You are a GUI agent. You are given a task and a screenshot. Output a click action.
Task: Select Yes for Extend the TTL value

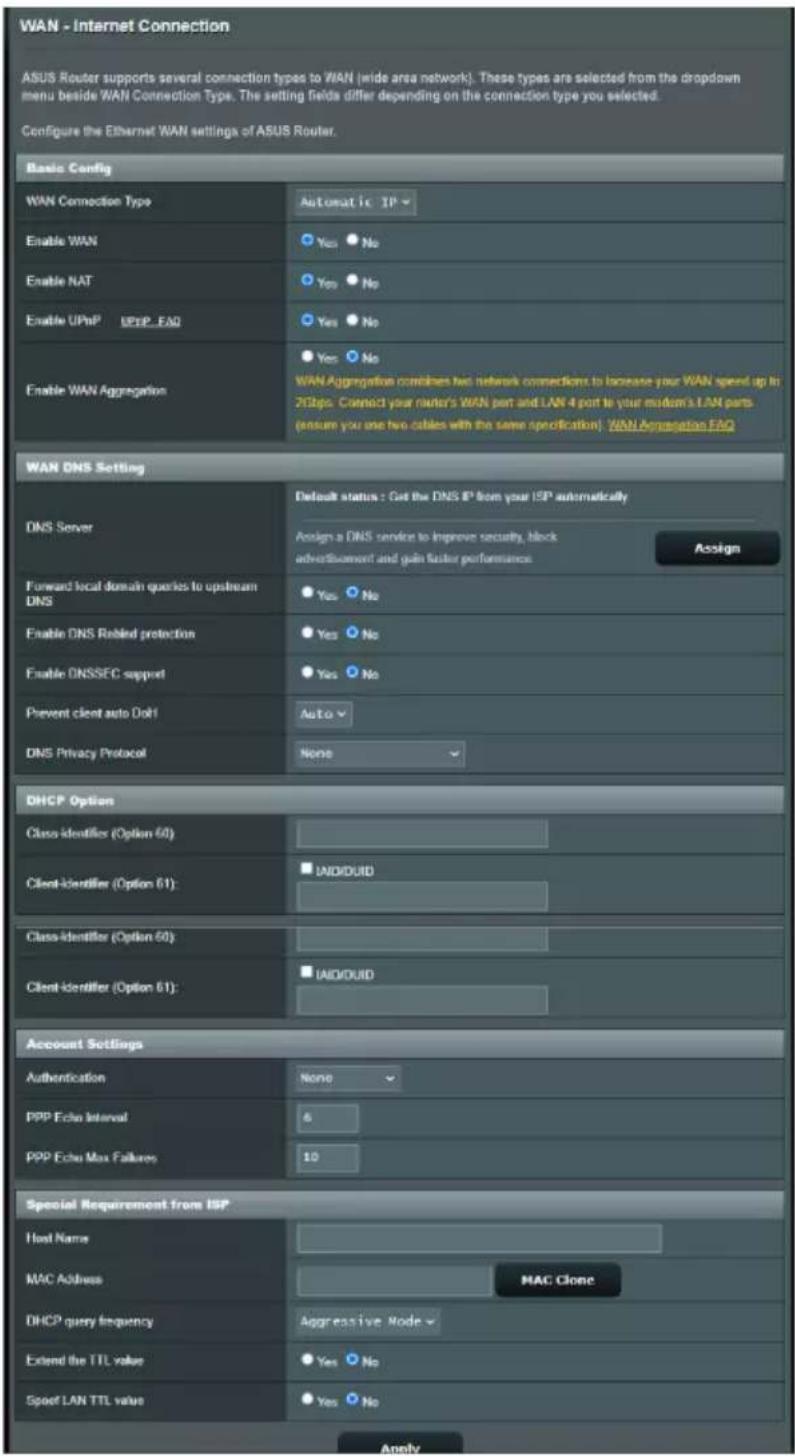[x=308, y=1360]
